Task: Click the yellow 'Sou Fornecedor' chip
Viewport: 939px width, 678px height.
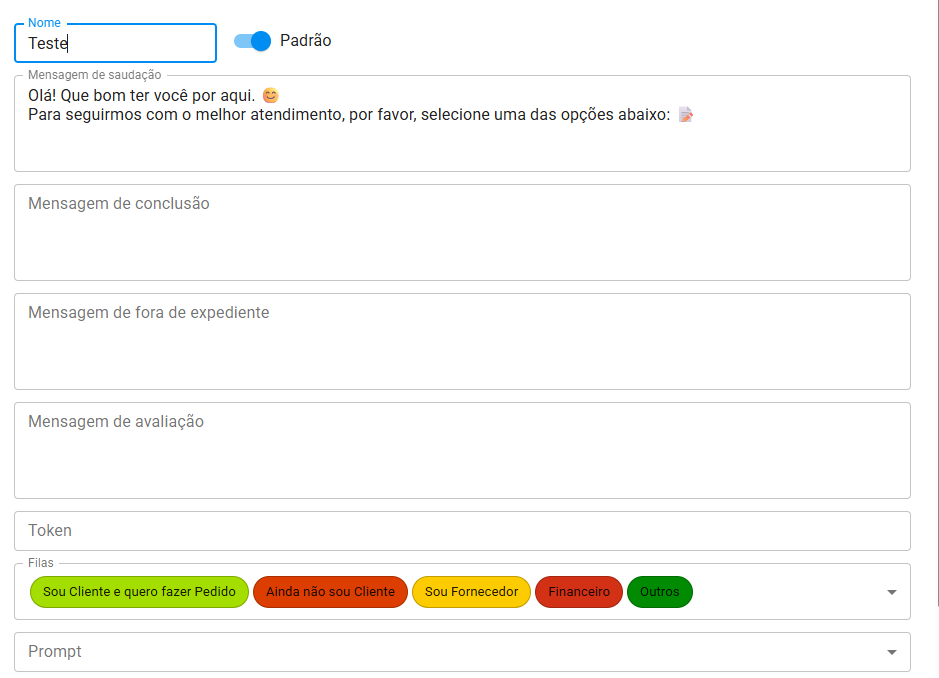Action: pos(471,592)
